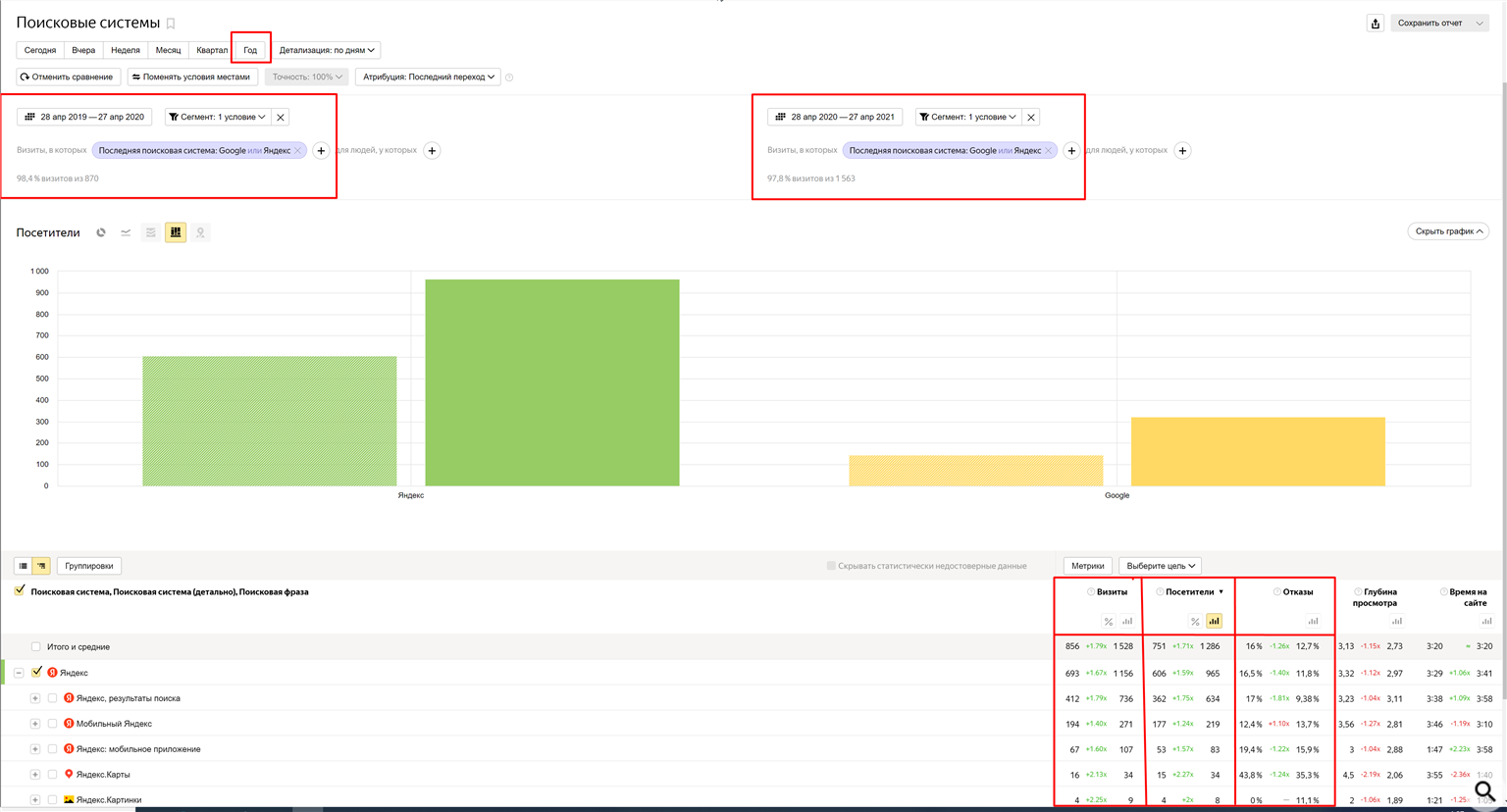Show Визиты column as percentage
The width and height of the screenshot is (1507, 812).
point(1108,621)
